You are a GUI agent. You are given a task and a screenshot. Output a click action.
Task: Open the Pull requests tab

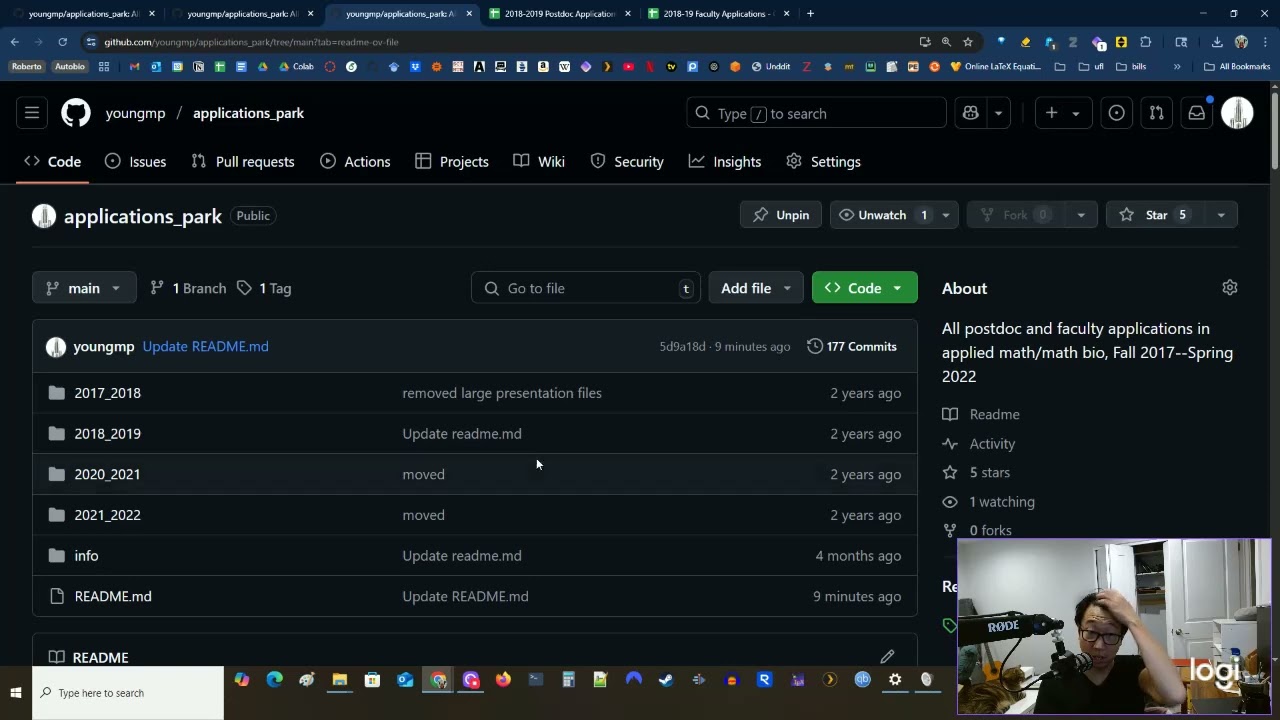coord(243,162)
